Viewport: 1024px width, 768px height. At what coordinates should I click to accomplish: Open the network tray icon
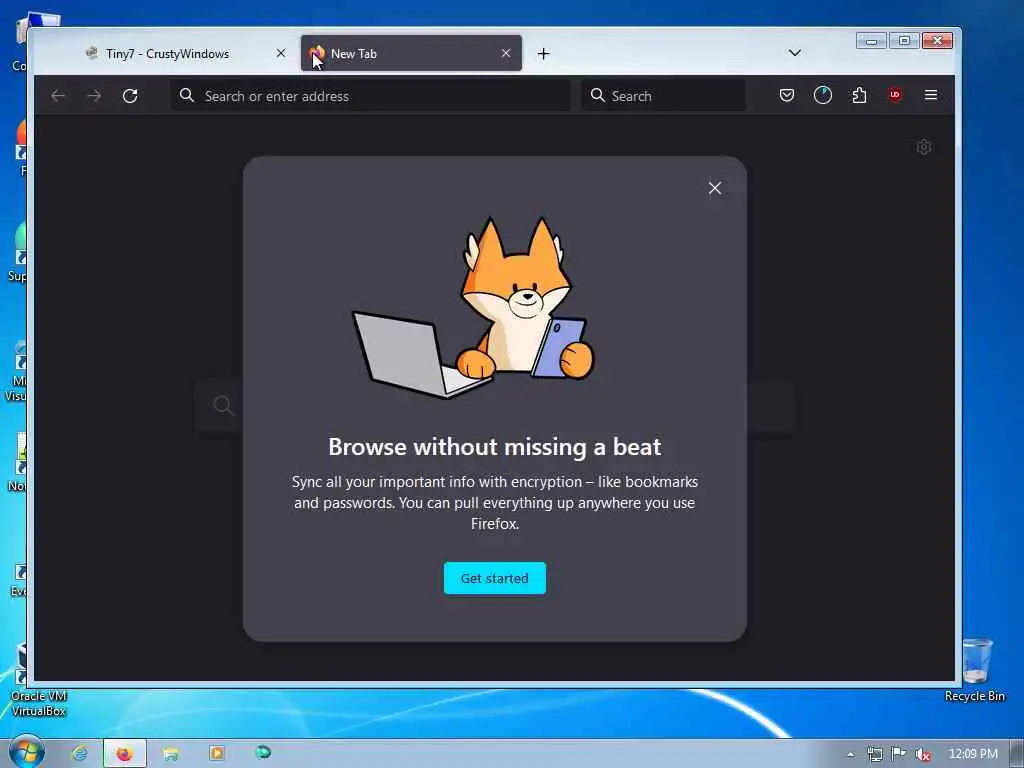[x=875, y=754]
